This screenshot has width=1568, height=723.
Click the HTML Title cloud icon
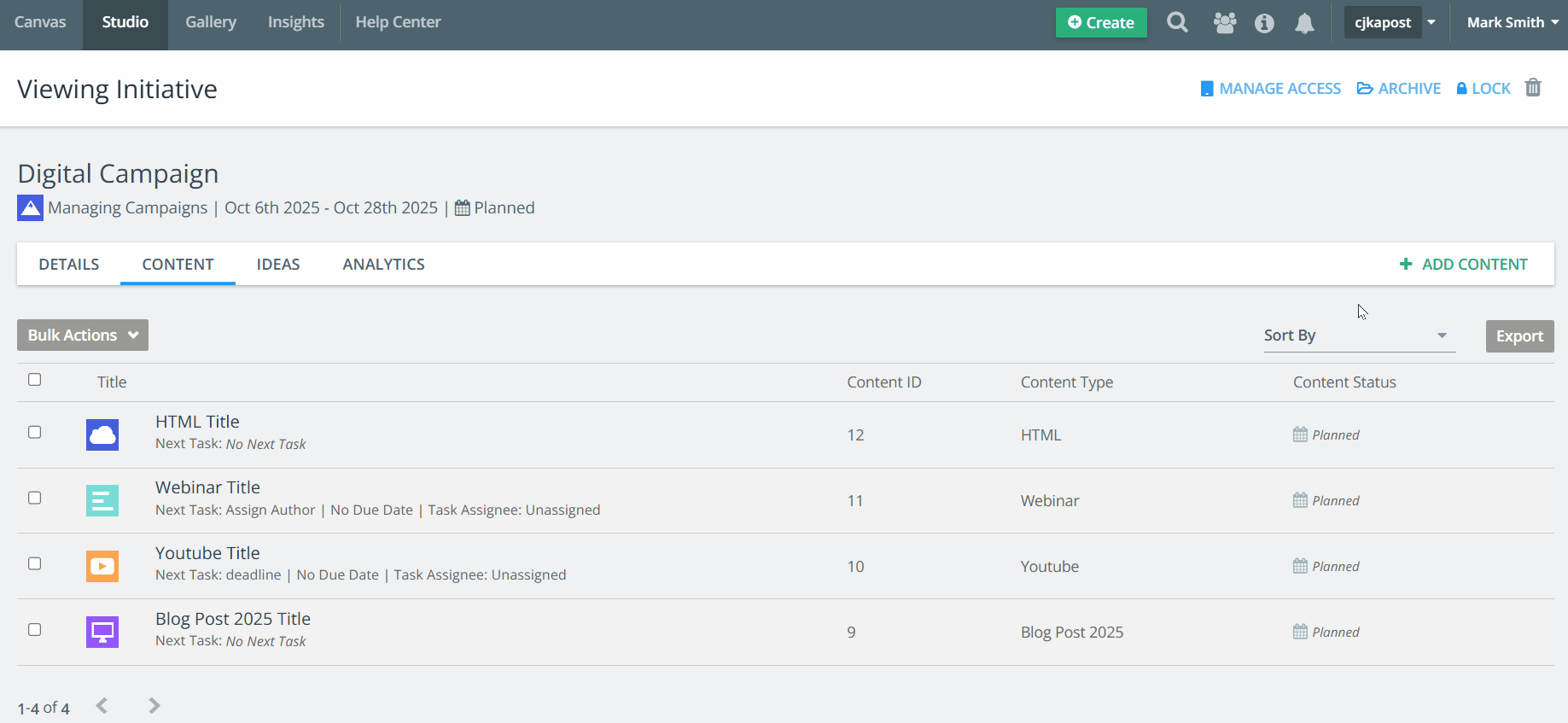click(x=102, y=434)
